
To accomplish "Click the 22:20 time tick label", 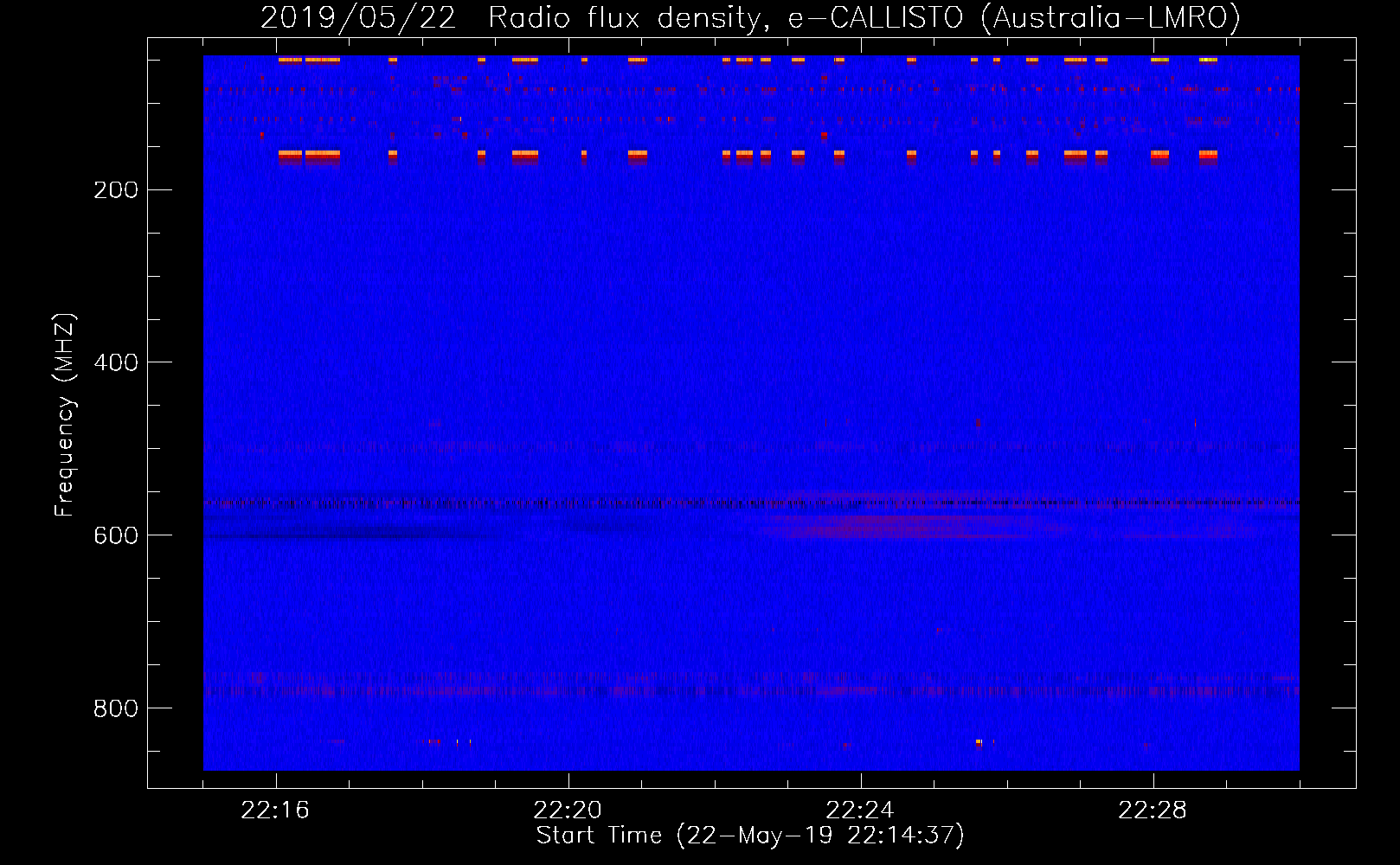I will click(x=568, y=810).
